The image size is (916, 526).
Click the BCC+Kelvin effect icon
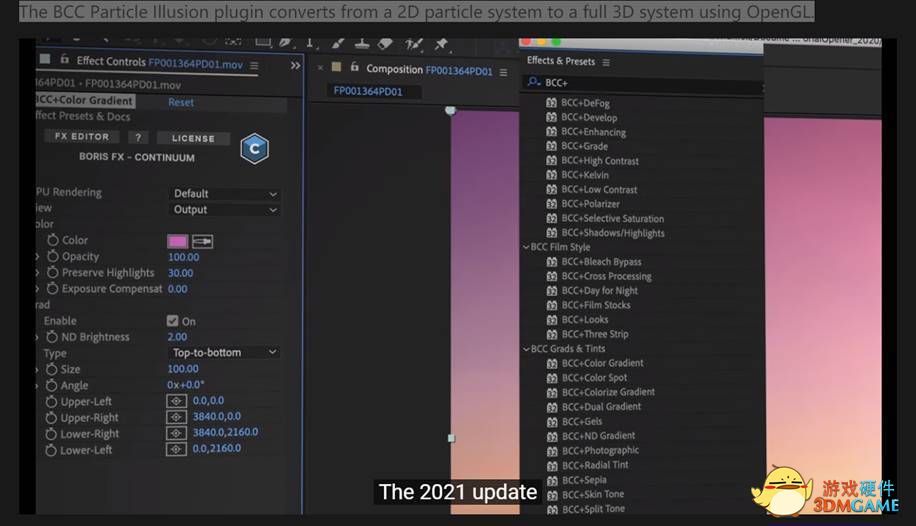tap(551, 175)
